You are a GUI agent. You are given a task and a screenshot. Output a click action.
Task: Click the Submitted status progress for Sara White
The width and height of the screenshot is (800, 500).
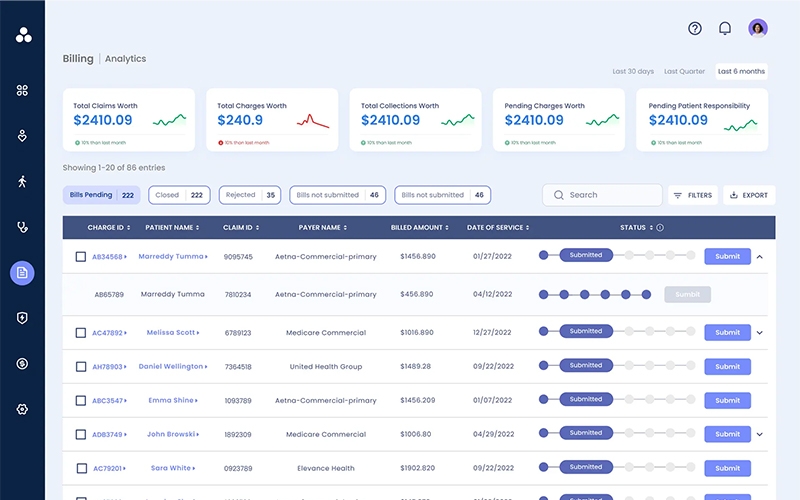pyautogui.click(x=586, y=467)
